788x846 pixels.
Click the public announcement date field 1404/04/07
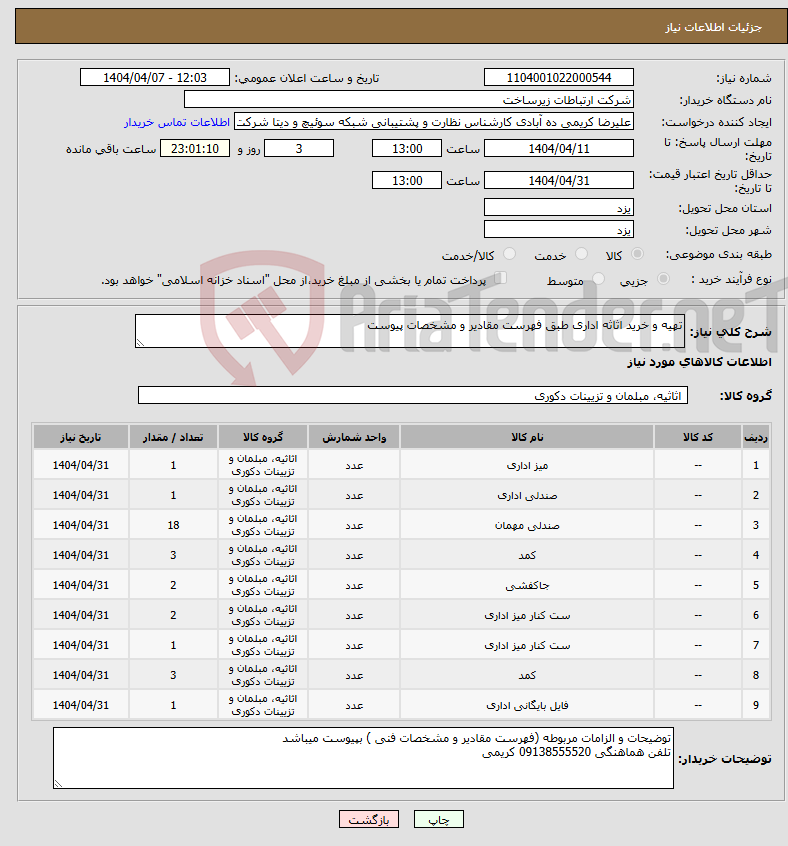[x=155, y=78]
